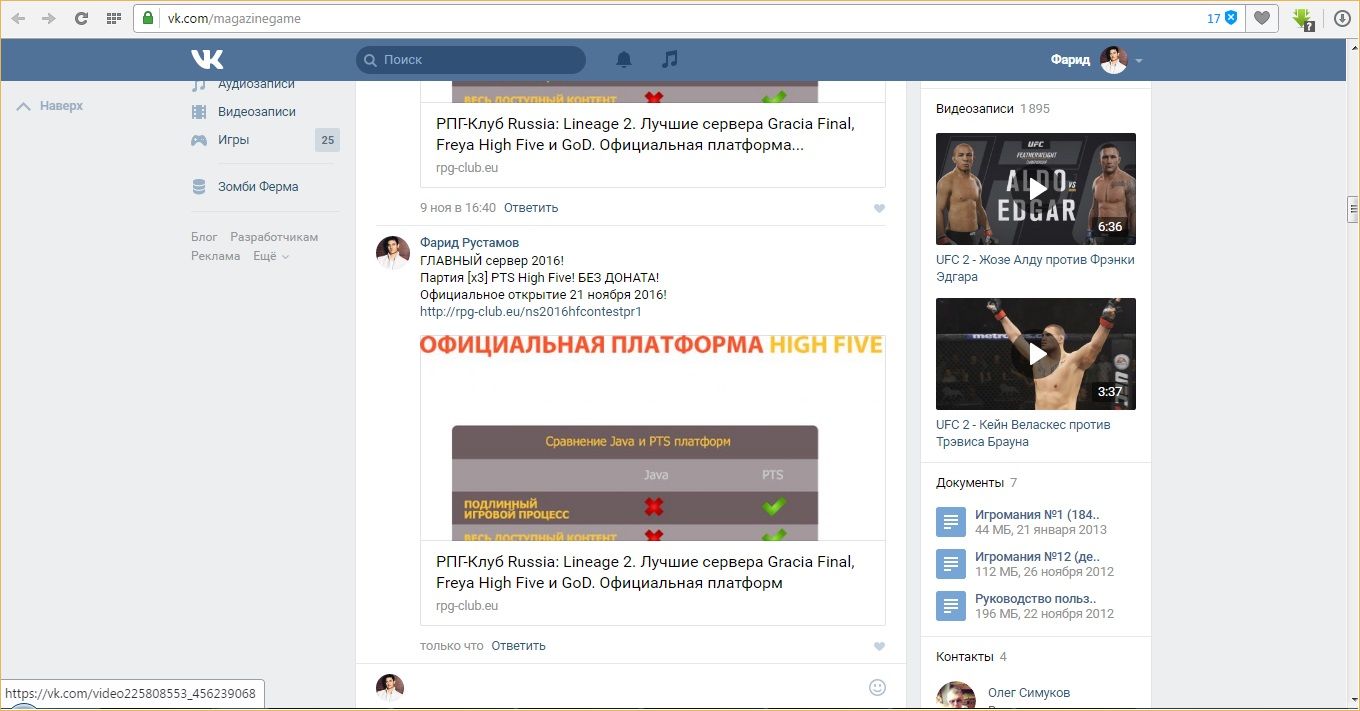This screenshot has height=711, width=1360.
Task: Click the emoji smiley in comment box
Action: [x=877, y=687]
